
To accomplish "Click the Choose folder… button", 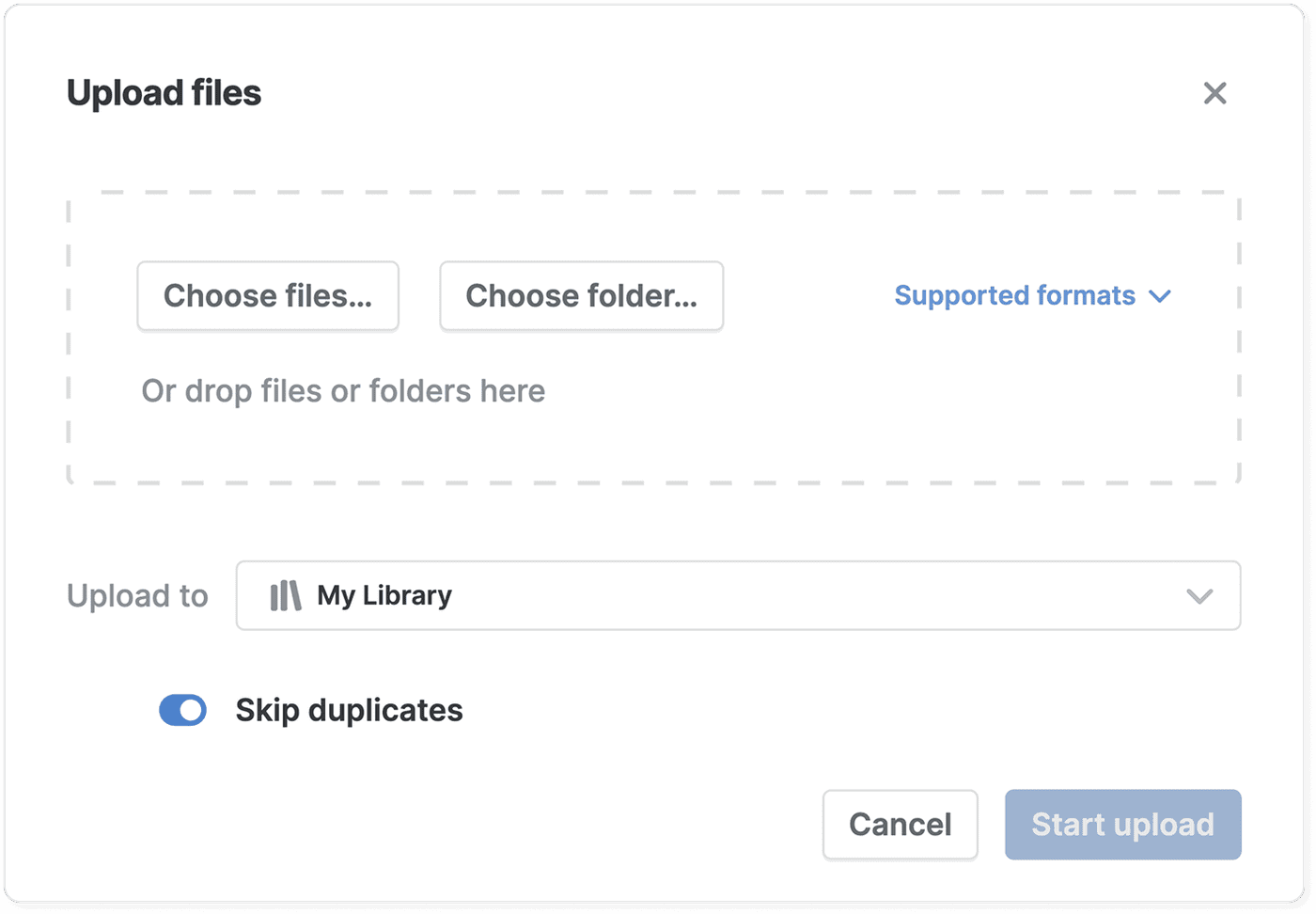I will point(581,296).
